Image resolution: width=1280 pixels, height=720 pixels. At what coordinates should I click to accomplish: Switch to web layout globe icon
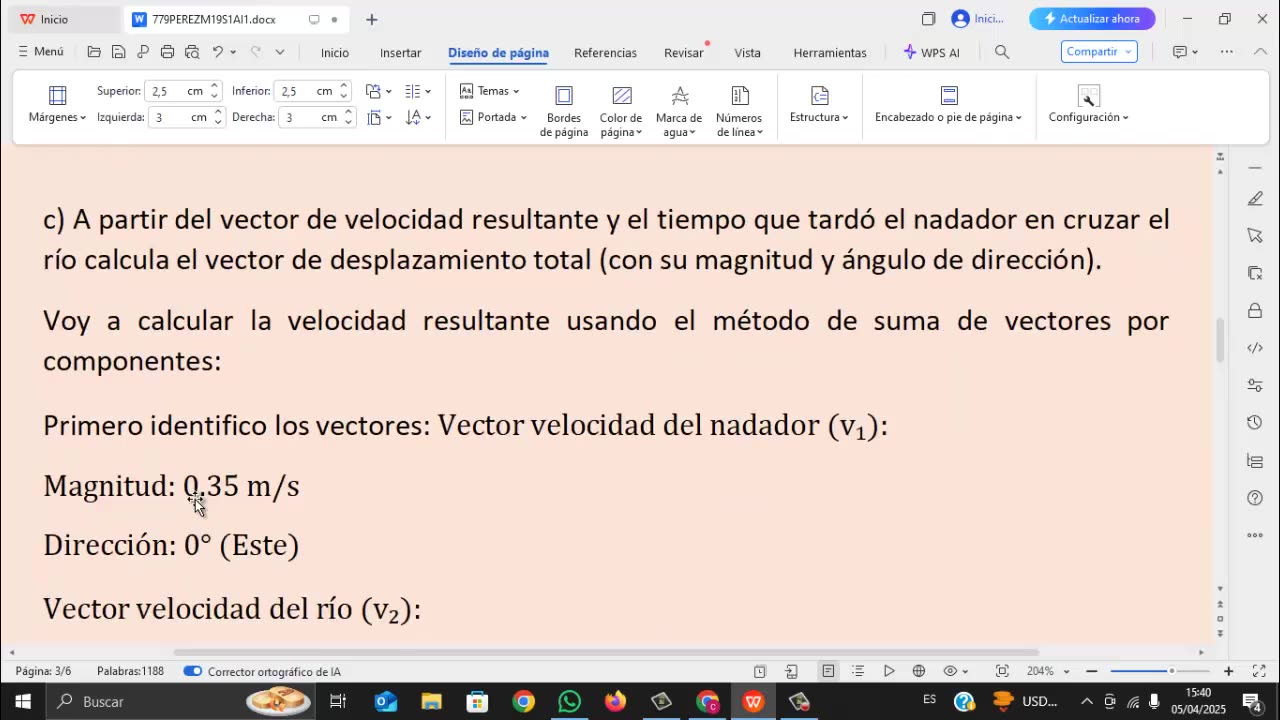919,671
